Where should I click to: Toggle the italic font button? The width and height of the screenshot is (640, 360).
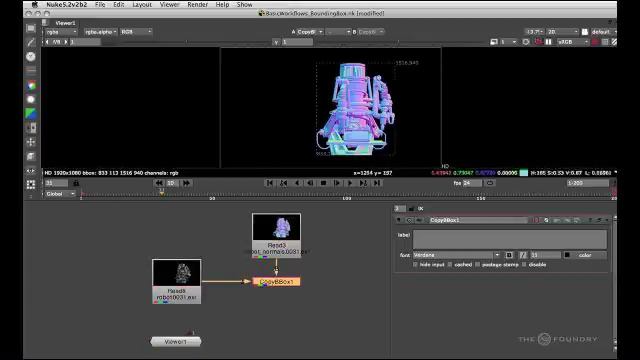(x=523, y=255)
